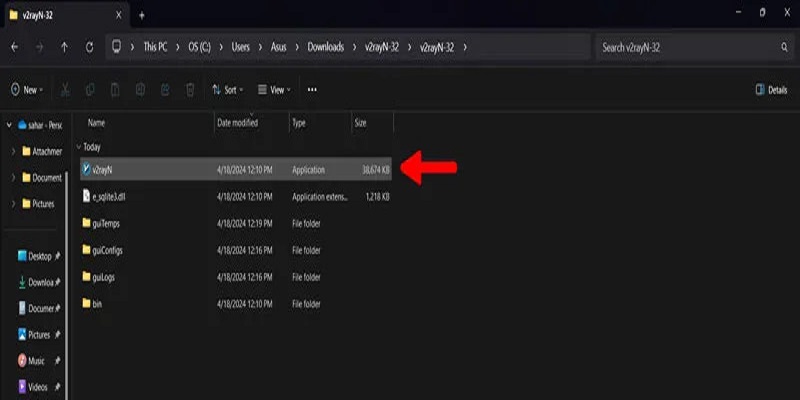Go up one folder level
Screen dimensions: 800x400
[x=64, y=47]
